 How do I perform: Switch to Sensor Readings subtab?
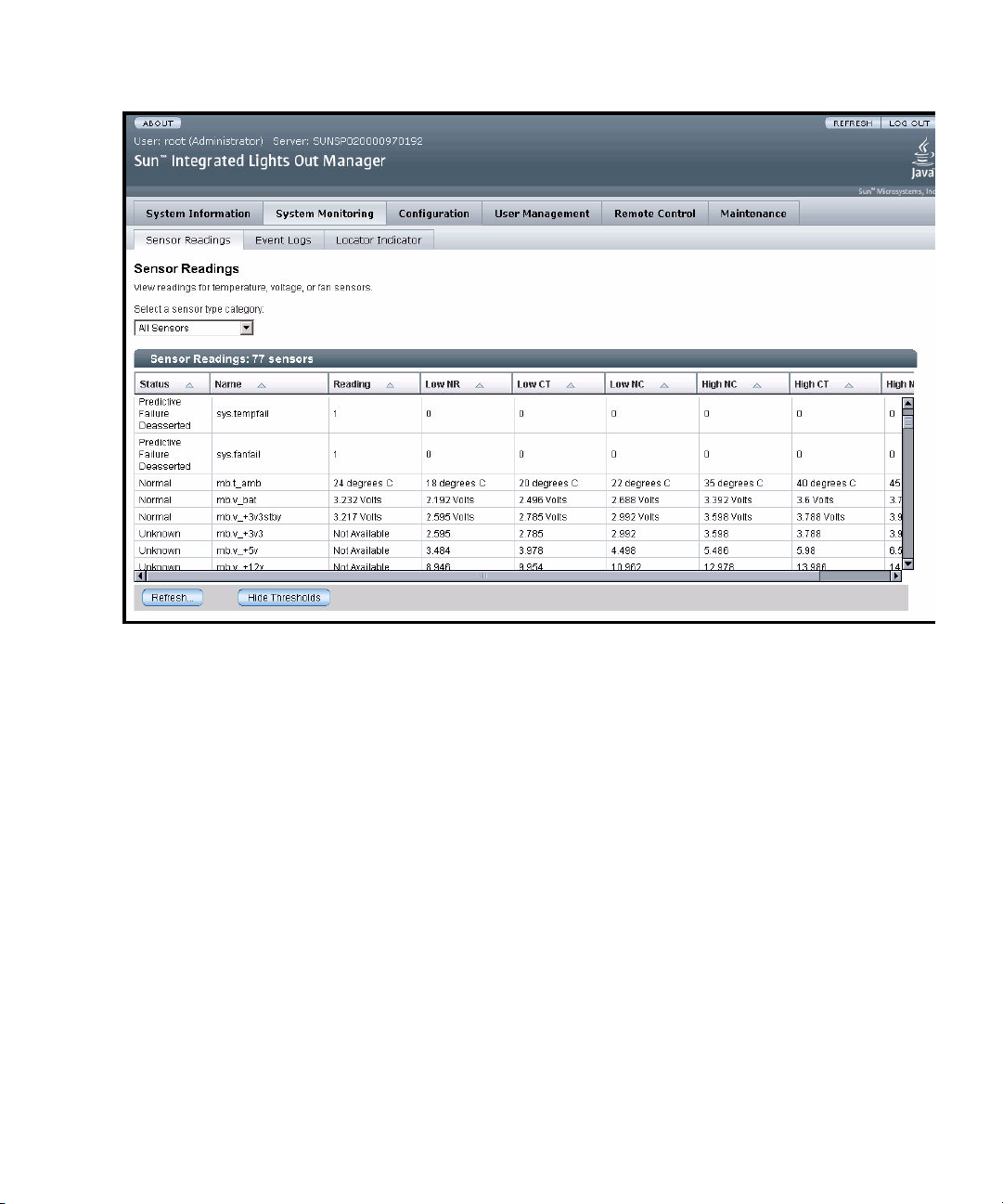point(188,240)
